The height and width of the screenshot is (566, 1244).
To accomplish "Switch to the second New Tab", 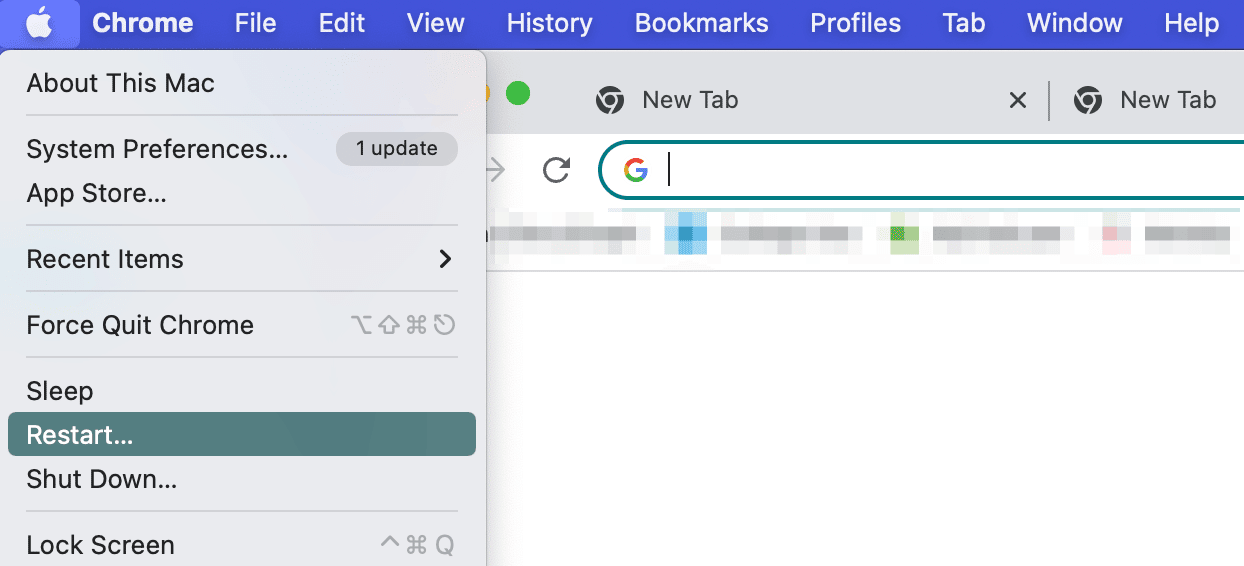I will (x=1167, y=100).
